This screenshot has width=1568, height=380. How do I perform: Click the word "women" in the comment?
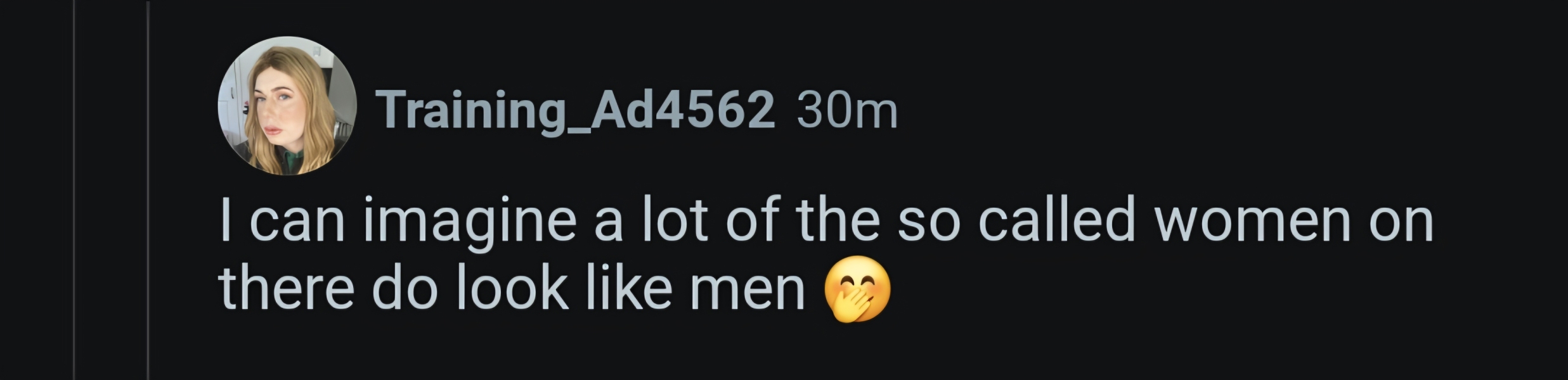coord(1252,221)
